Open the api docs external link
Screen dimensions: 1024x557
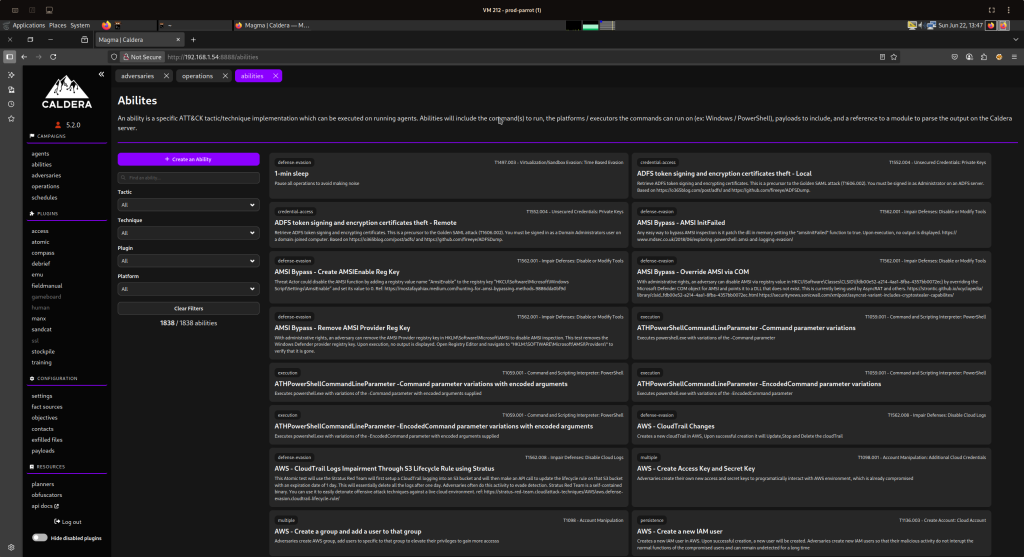45,506
